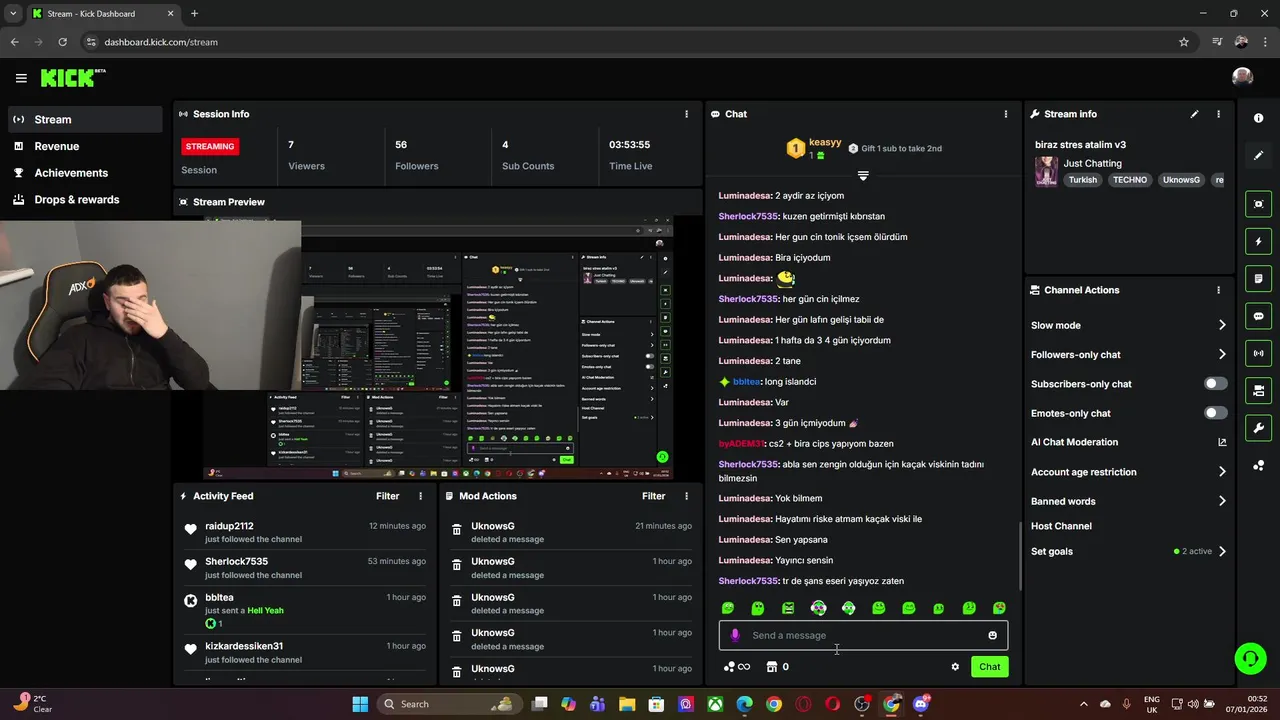Viewport: 1280px width, 720px height.
Task: Open the Windows Start menu
Action: tap(360, 704)
